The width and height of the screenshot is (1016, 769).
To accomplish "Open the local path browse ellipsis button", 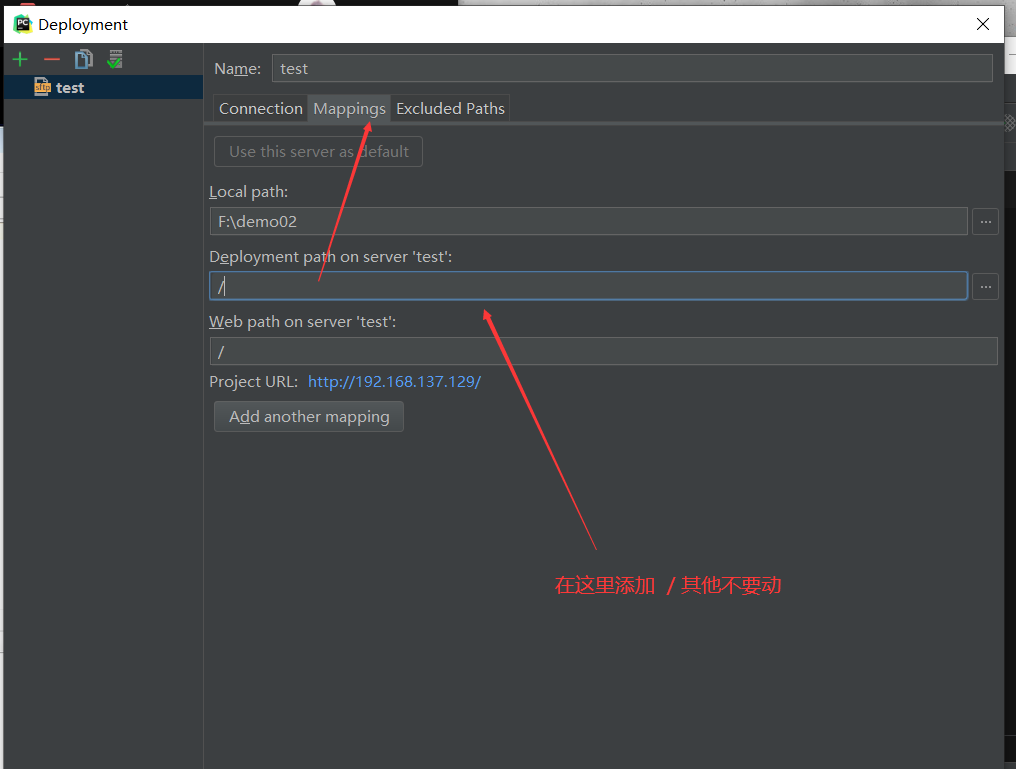I will pos(986,221).
